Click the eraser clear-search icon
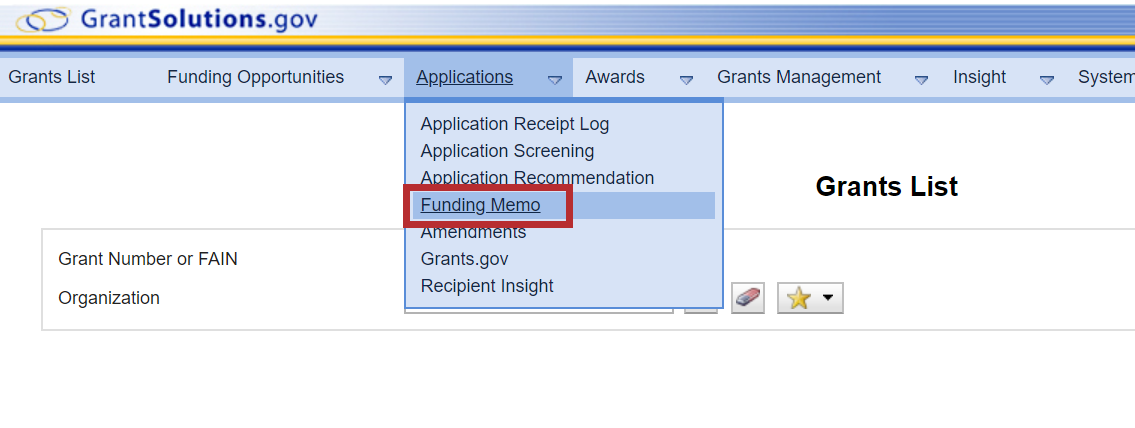Viewport: 1135px width, 428px height. (x=747, y=298)
